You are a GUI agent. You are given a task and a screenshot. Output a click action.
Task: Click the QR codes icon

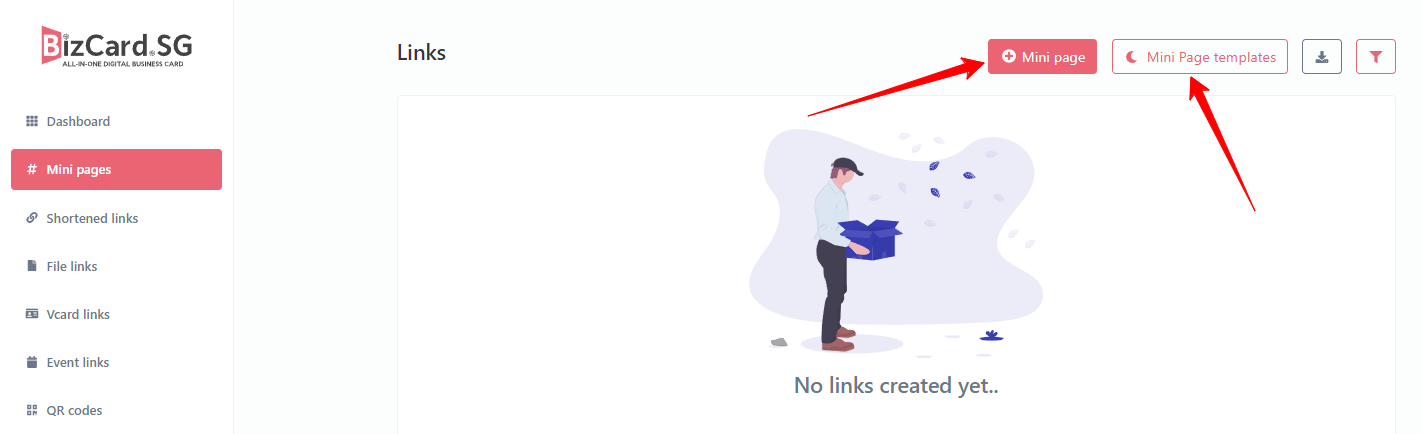point(31,410)
